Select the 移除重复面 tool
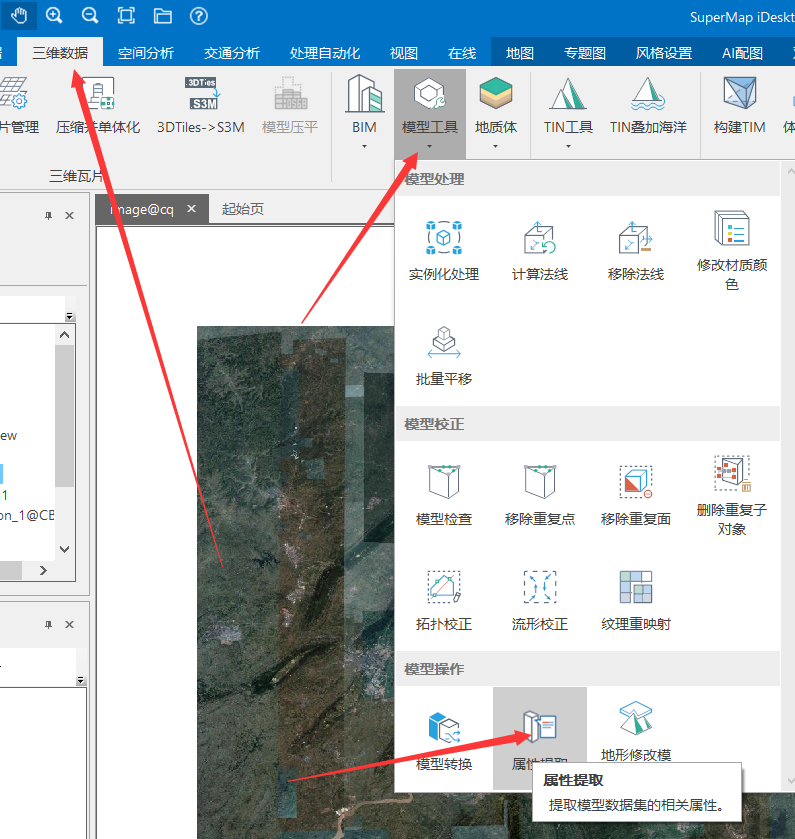Screen dimensions: 795x839 (636, 495)
